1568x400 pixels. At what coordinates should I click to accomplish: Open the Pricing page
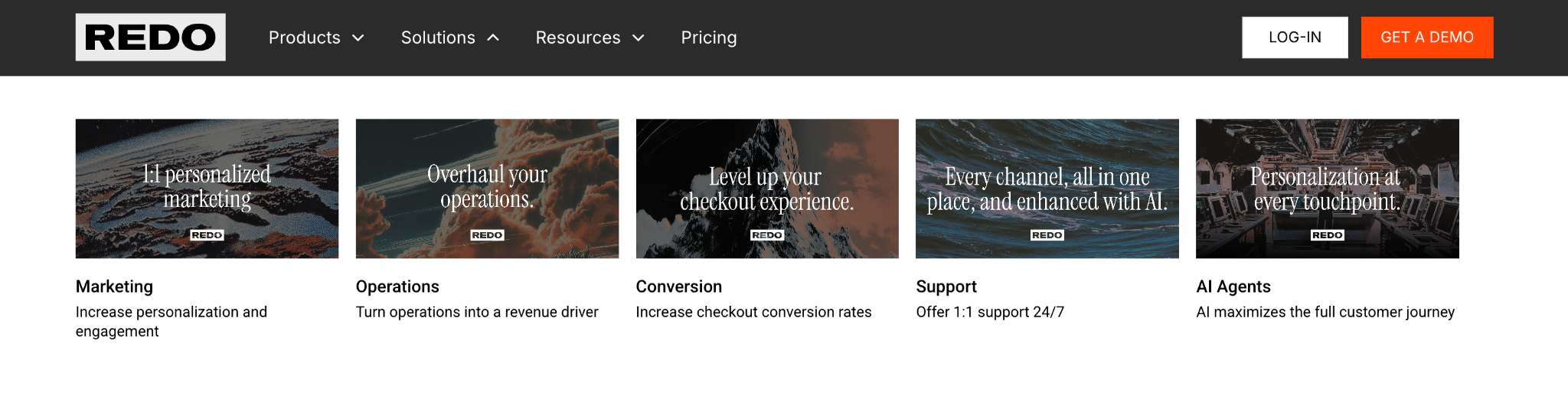tap(708, 38)
